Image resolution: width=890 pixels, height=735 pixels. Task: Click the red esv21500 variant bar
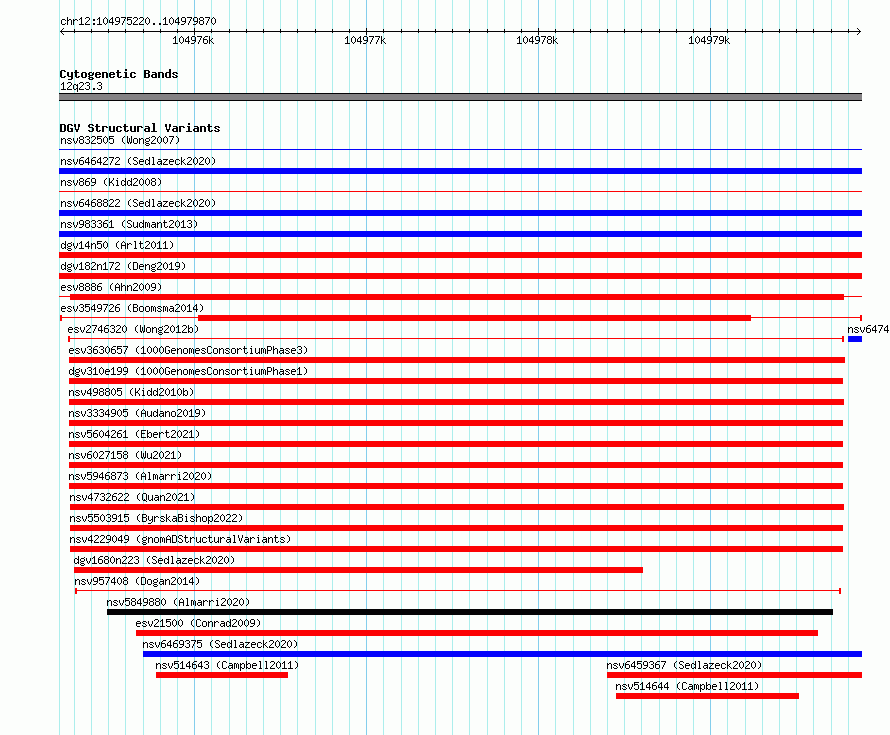[x=477, y=633]
